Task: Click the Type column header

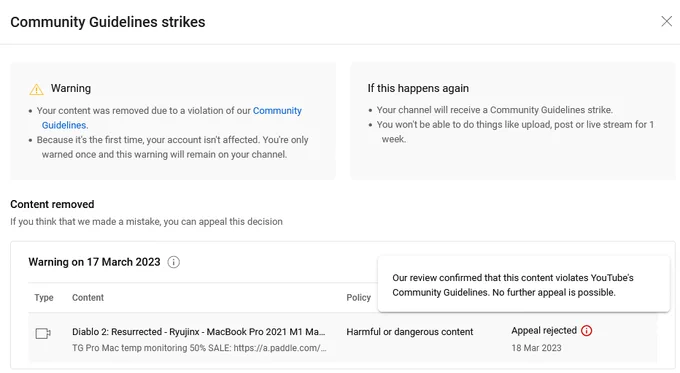Action: click(44, 298)
